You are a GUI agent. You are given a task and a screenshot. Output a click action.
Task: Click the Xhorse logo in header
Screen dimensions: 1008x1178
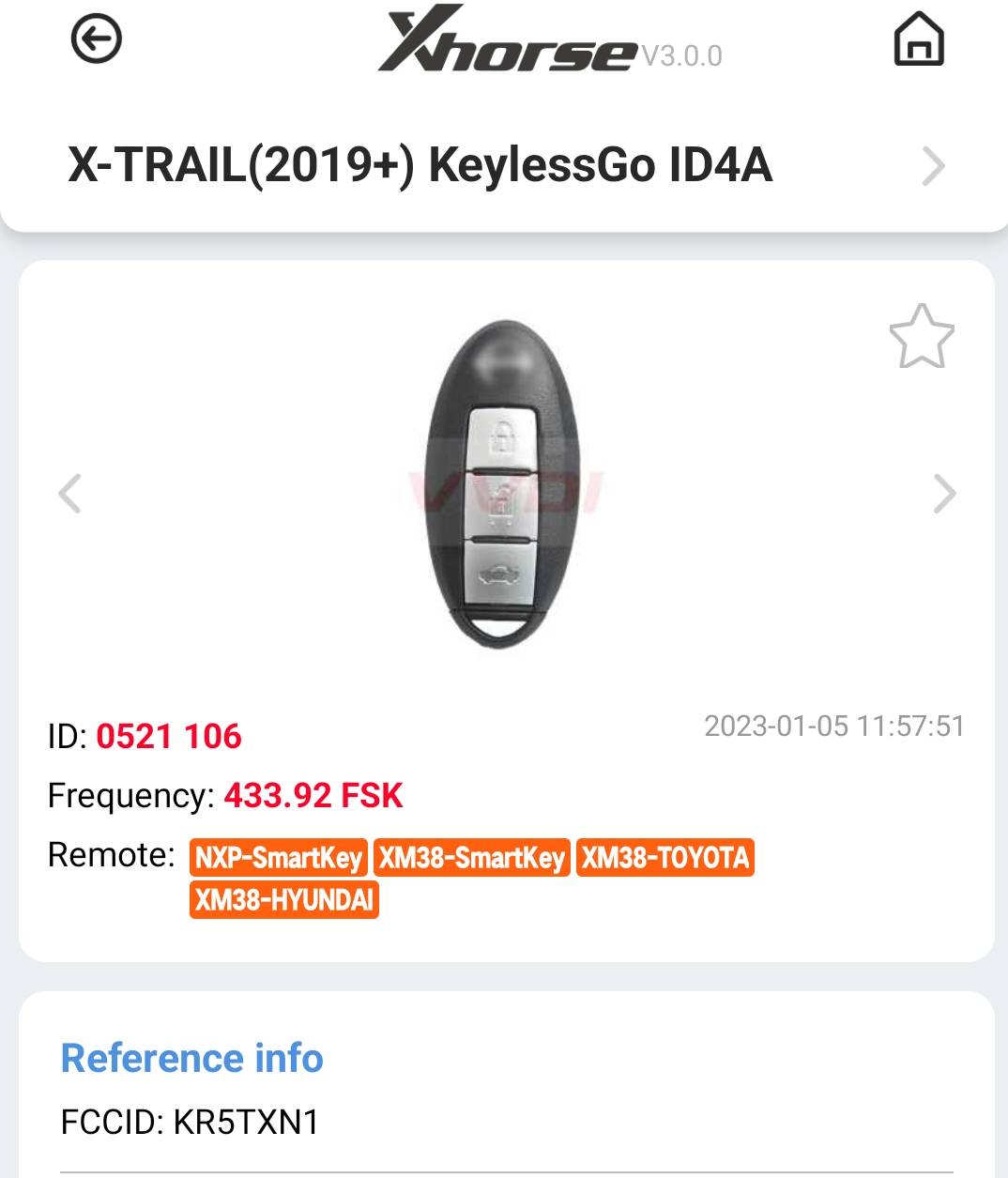508,40
